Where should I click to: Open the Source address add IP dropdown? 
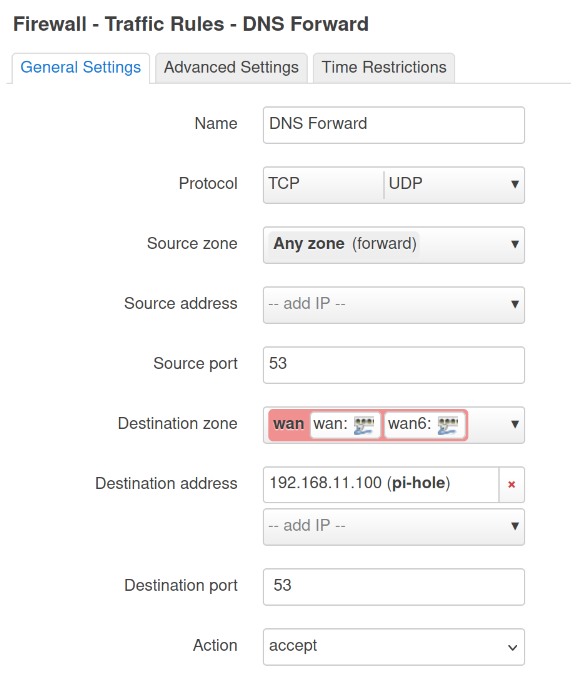(394, 305)
